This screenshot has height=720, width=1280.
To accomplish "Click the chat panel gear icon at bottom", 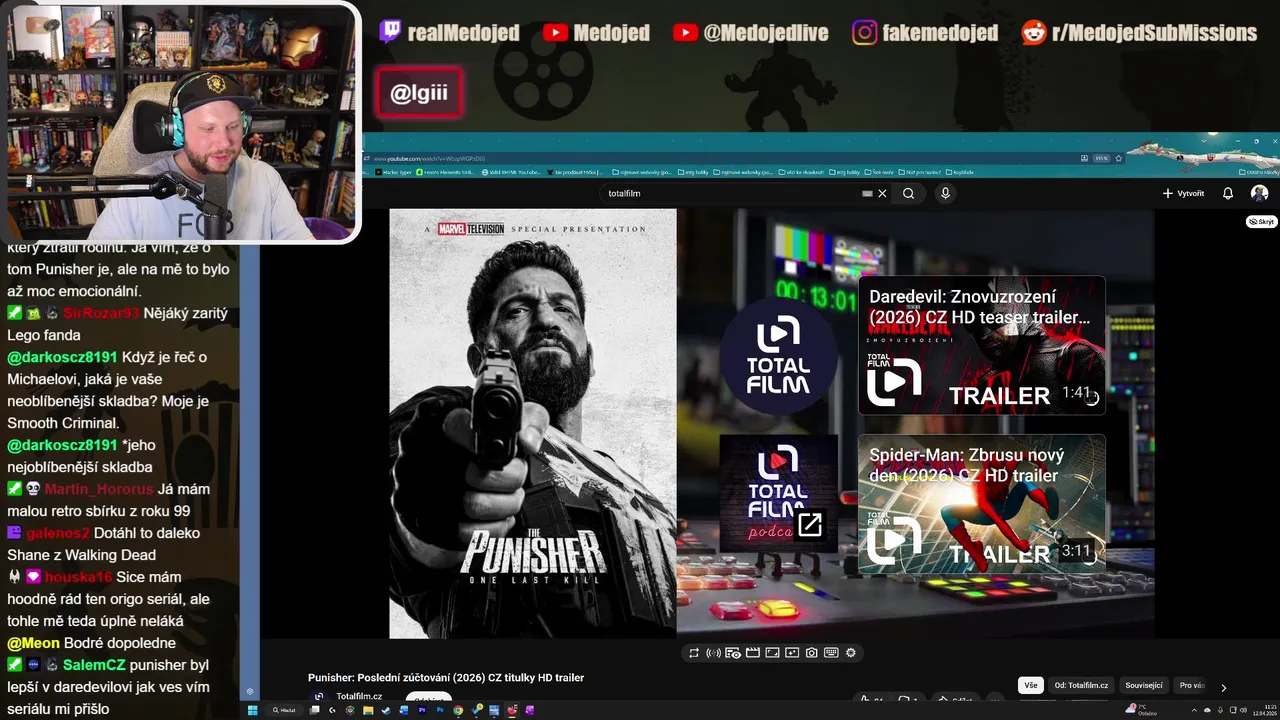I will (x=250, y=691).
